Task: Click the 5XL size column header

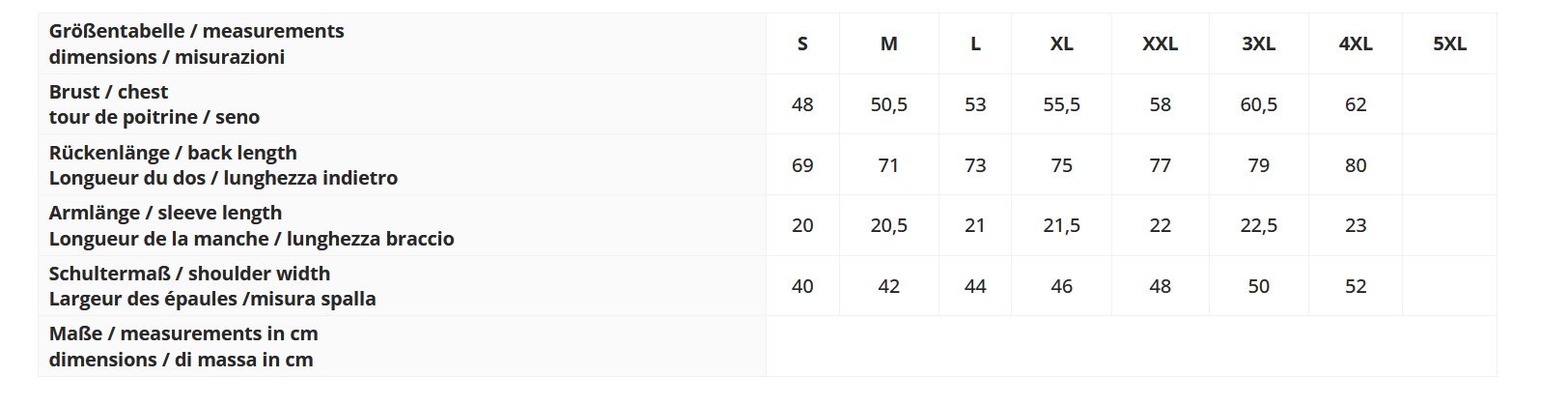Action: tap(1449, 43)
